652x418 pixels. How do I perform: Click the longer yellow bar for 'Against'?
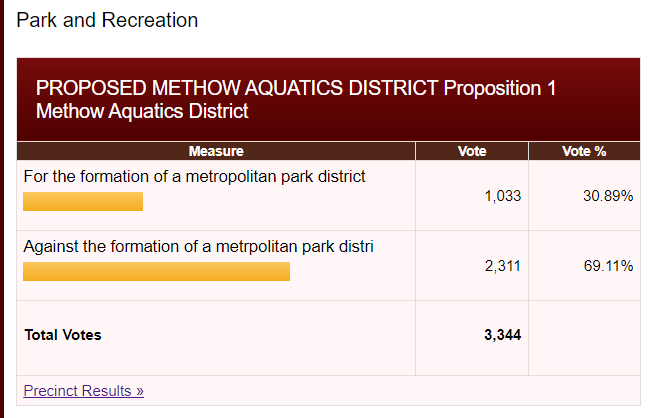156,271
